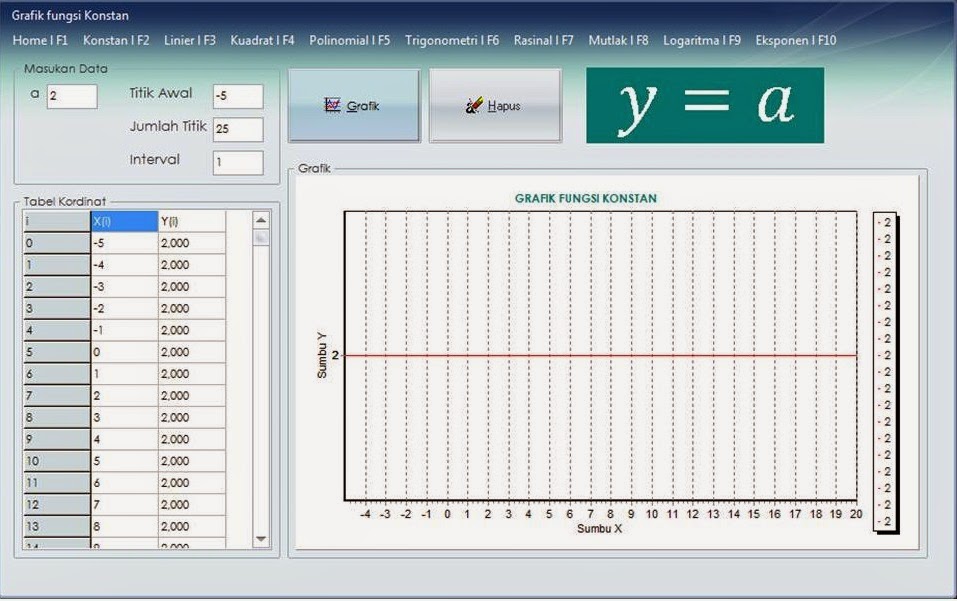Open Trigonometri I F6 menu

[x=452, y=40]
